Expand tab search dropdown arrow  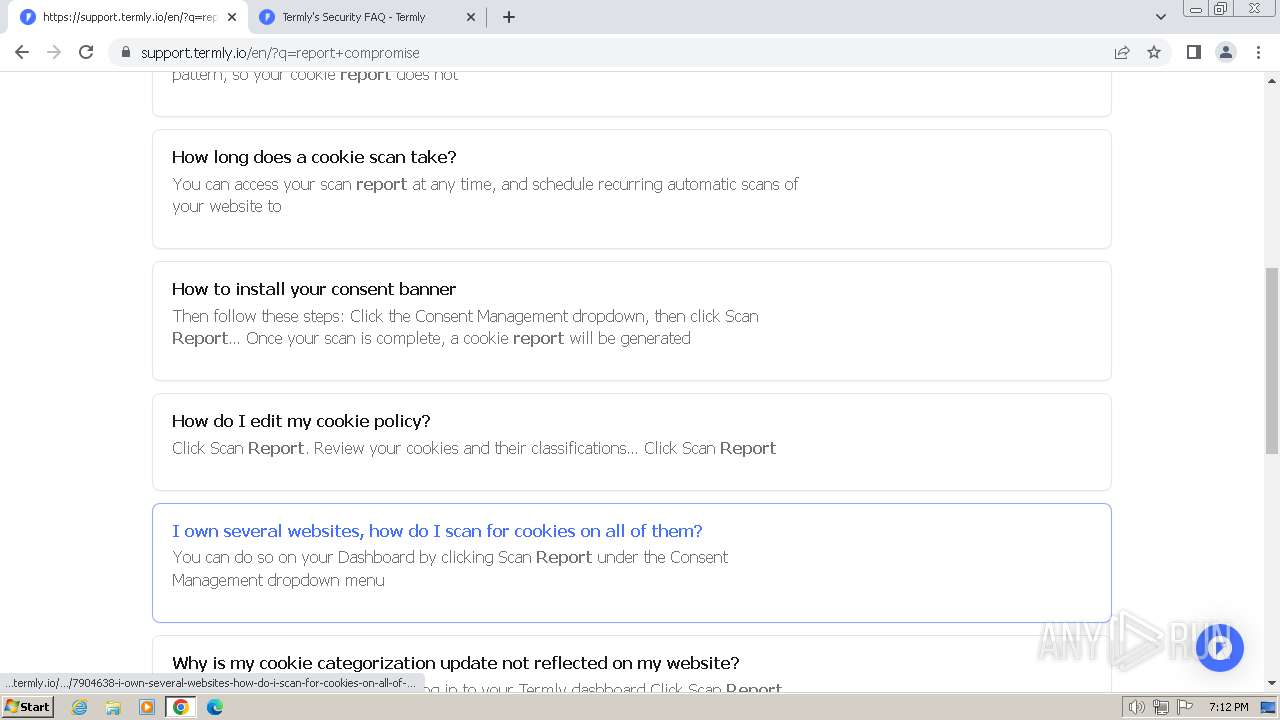[1161, 17]
